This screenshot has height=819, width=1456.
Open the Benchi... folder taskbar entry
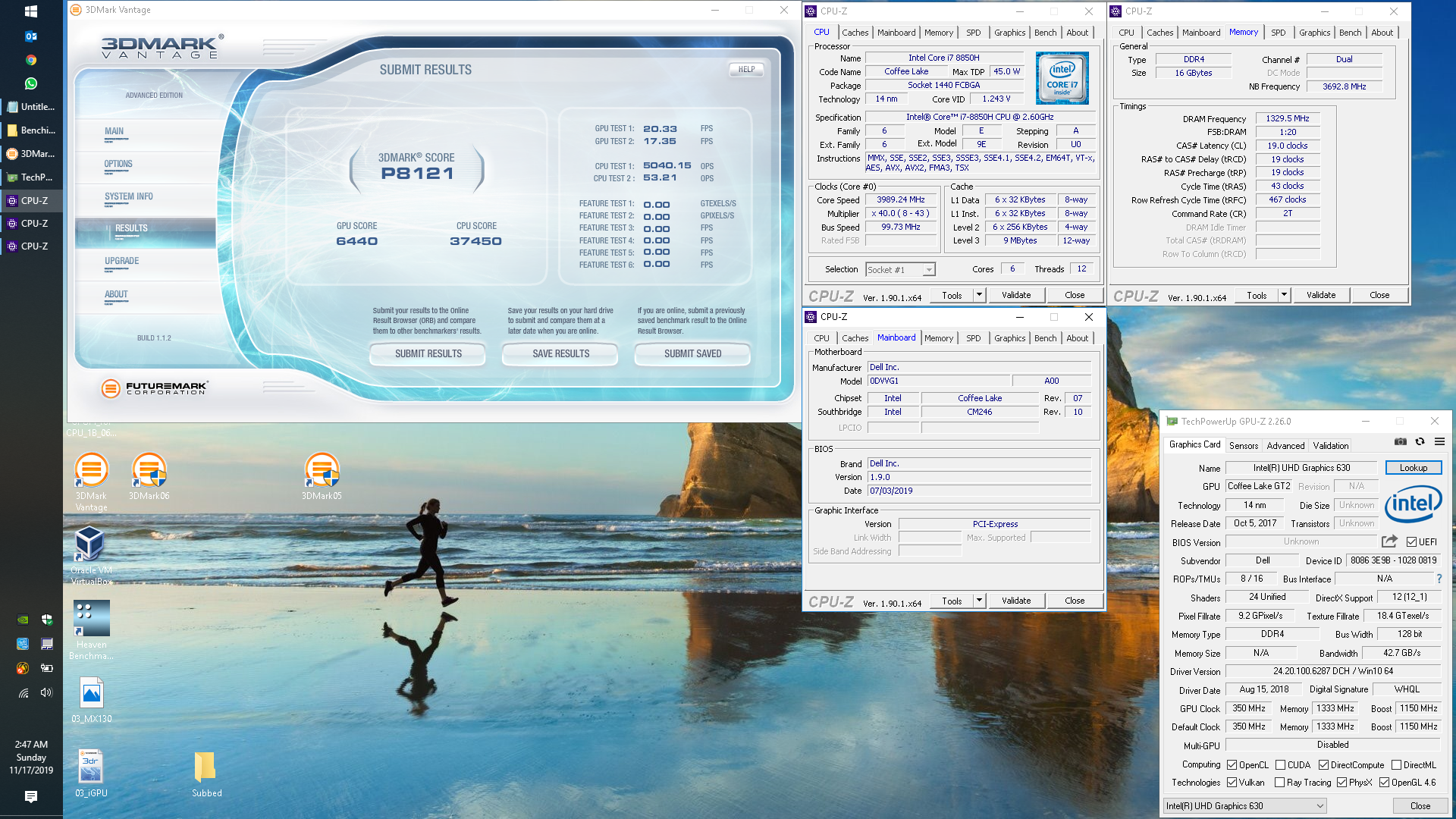[31, 130]
